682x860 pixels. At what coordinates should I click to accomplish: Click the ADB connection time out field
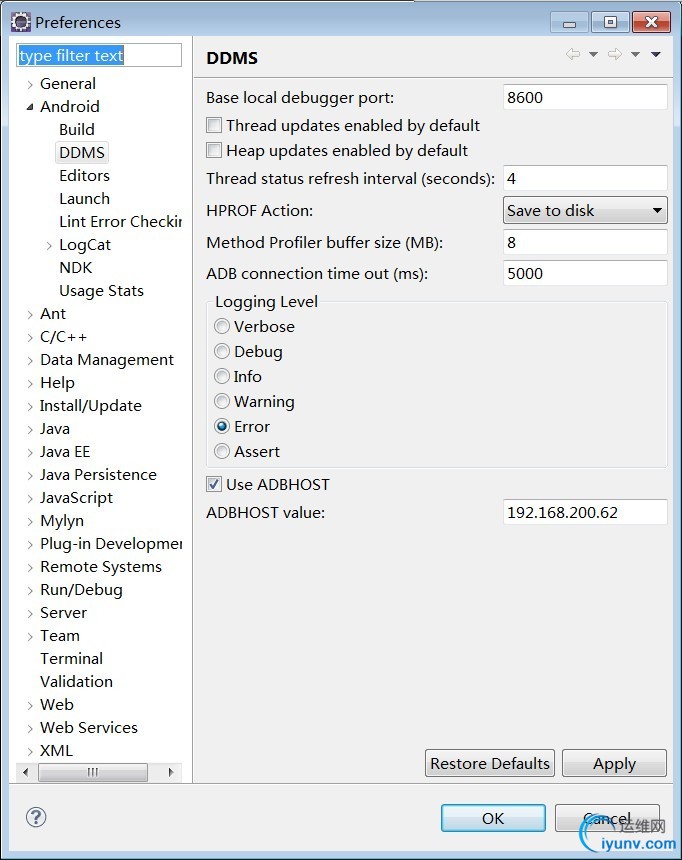[585, 273]
